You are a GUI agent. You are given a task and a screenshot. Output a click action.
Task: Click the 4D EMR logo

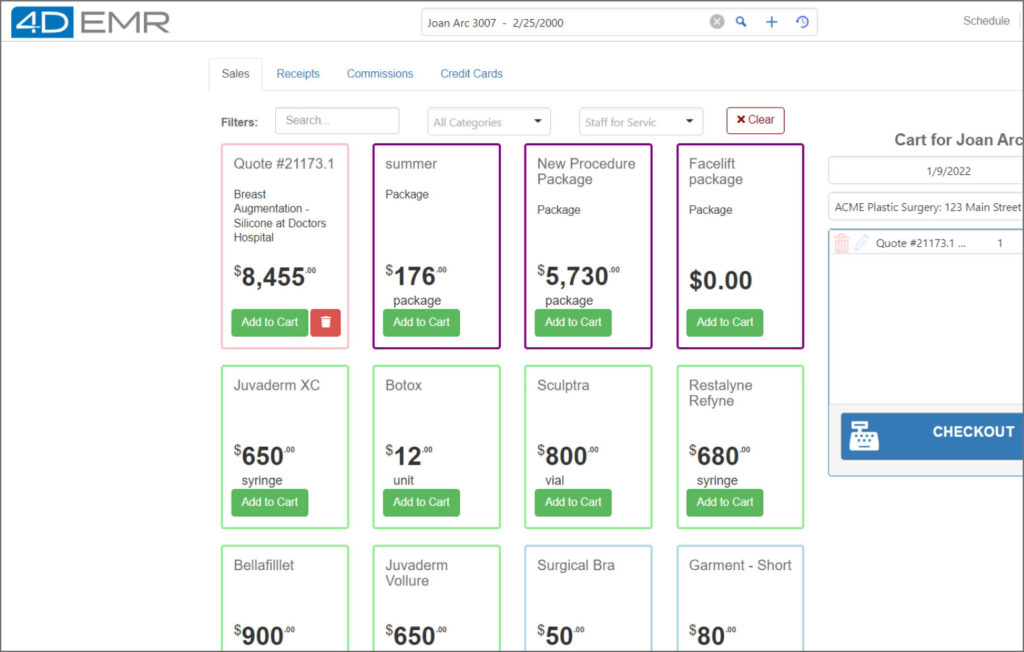(90, 22)
